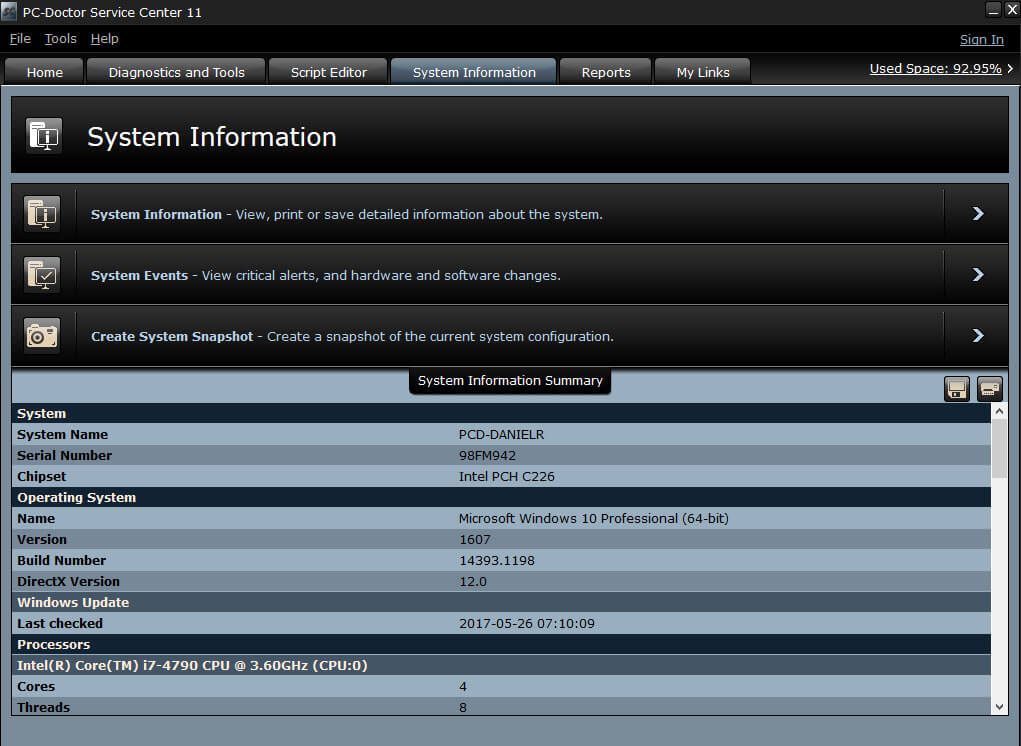Click the Version value 1607
Viewport: 1021px width, 746px height.
click(x=475, y=539)
